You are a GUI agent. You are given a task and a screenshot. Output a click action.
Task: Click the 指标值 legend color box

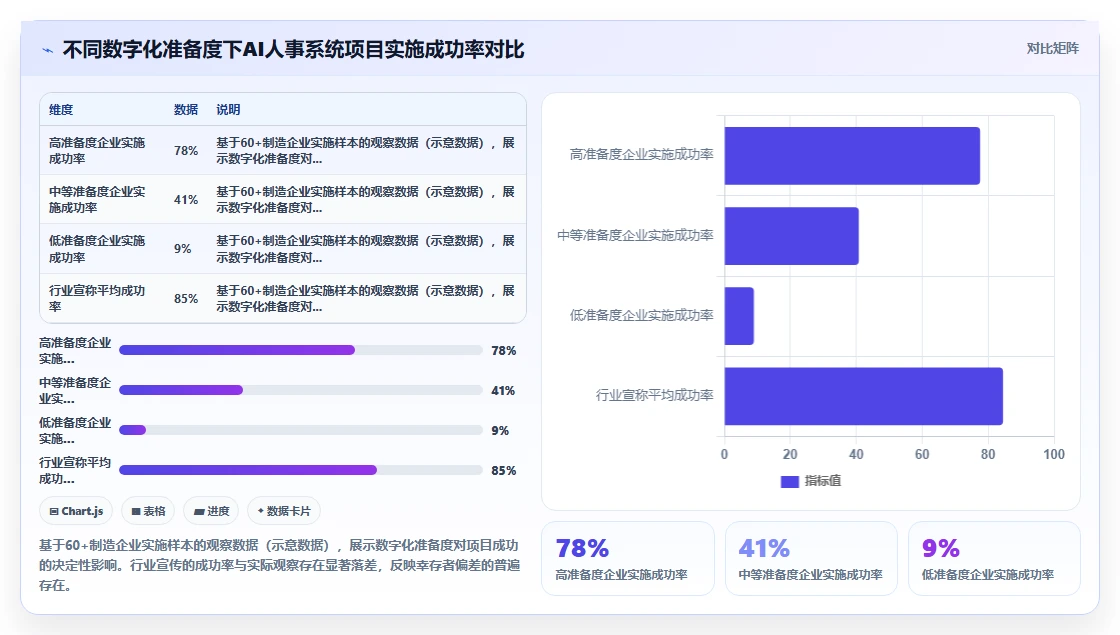click(789, 481)
